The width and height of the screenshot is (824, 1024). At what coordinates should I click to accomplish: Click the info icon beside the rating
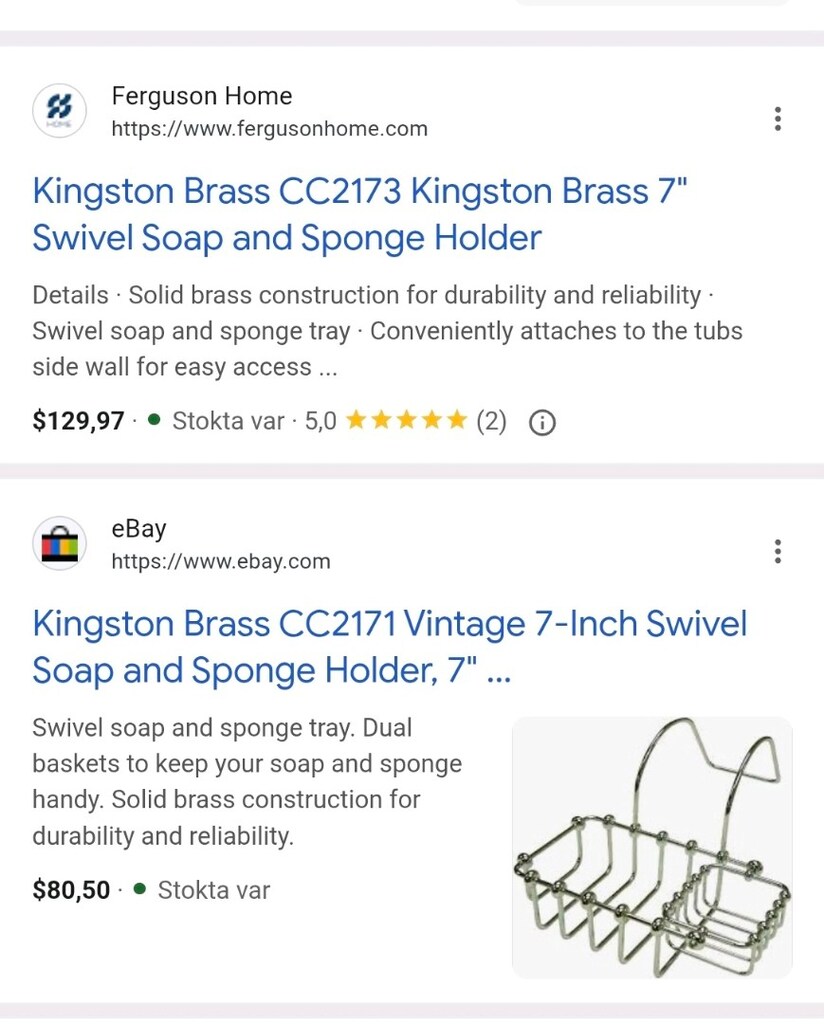[542, 423]
